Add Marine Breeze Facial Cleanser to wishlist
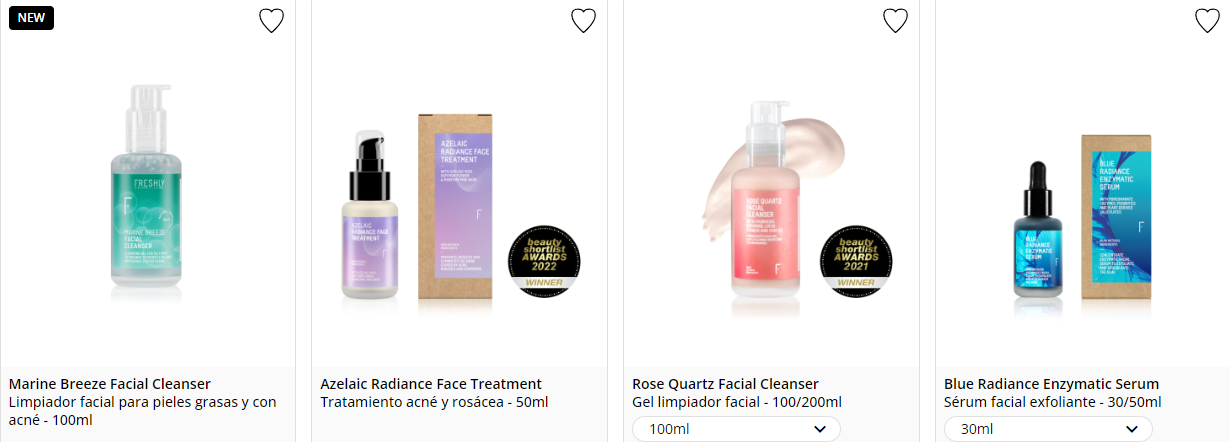The height and width of the screenshot is (442, 1230). pos(271,20)
